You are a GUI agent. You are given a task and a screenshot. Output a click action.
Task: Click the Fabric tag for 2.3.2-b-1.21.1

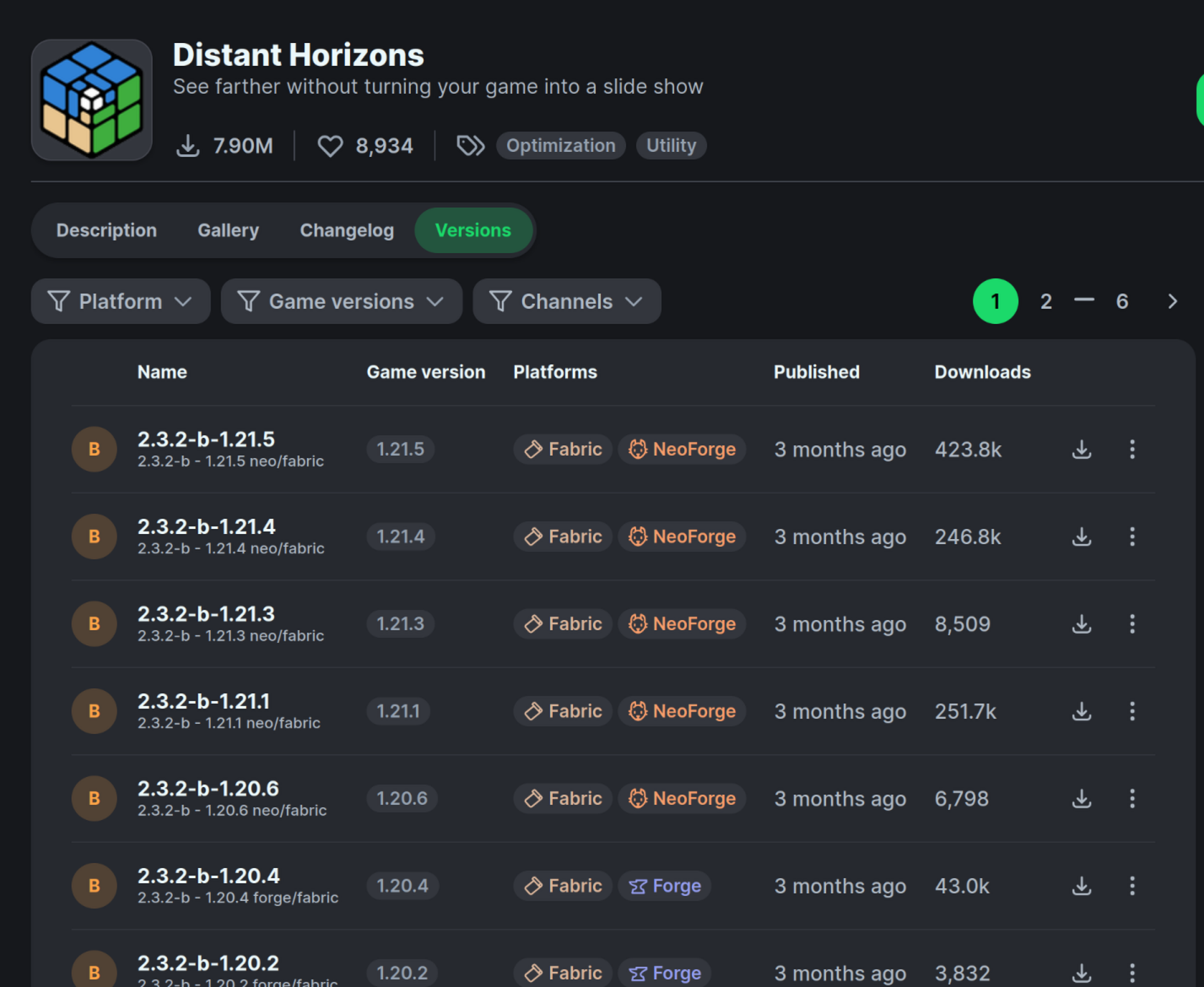563,711
